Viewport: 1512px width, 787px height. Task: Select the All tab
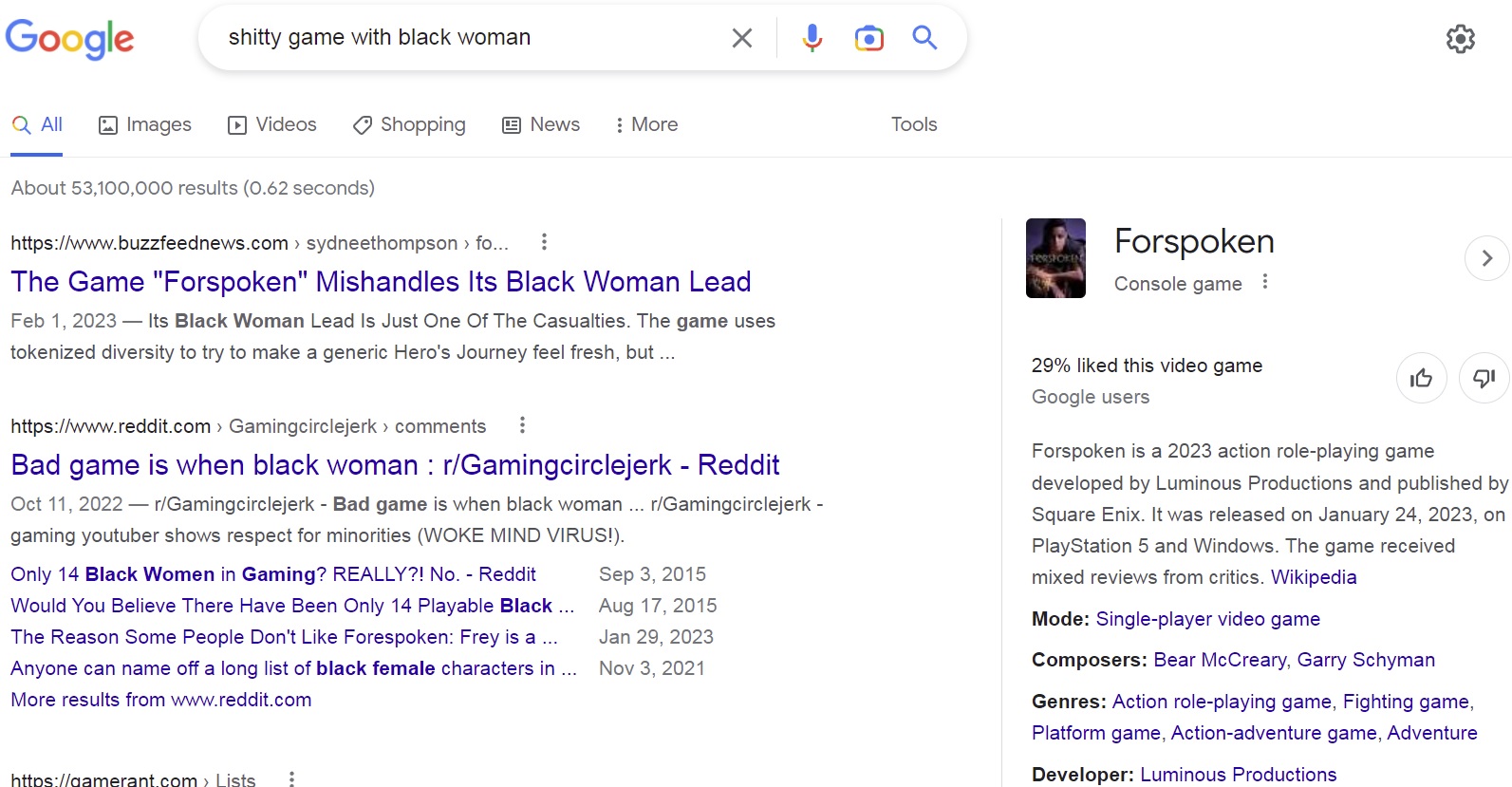pos(37,124)
